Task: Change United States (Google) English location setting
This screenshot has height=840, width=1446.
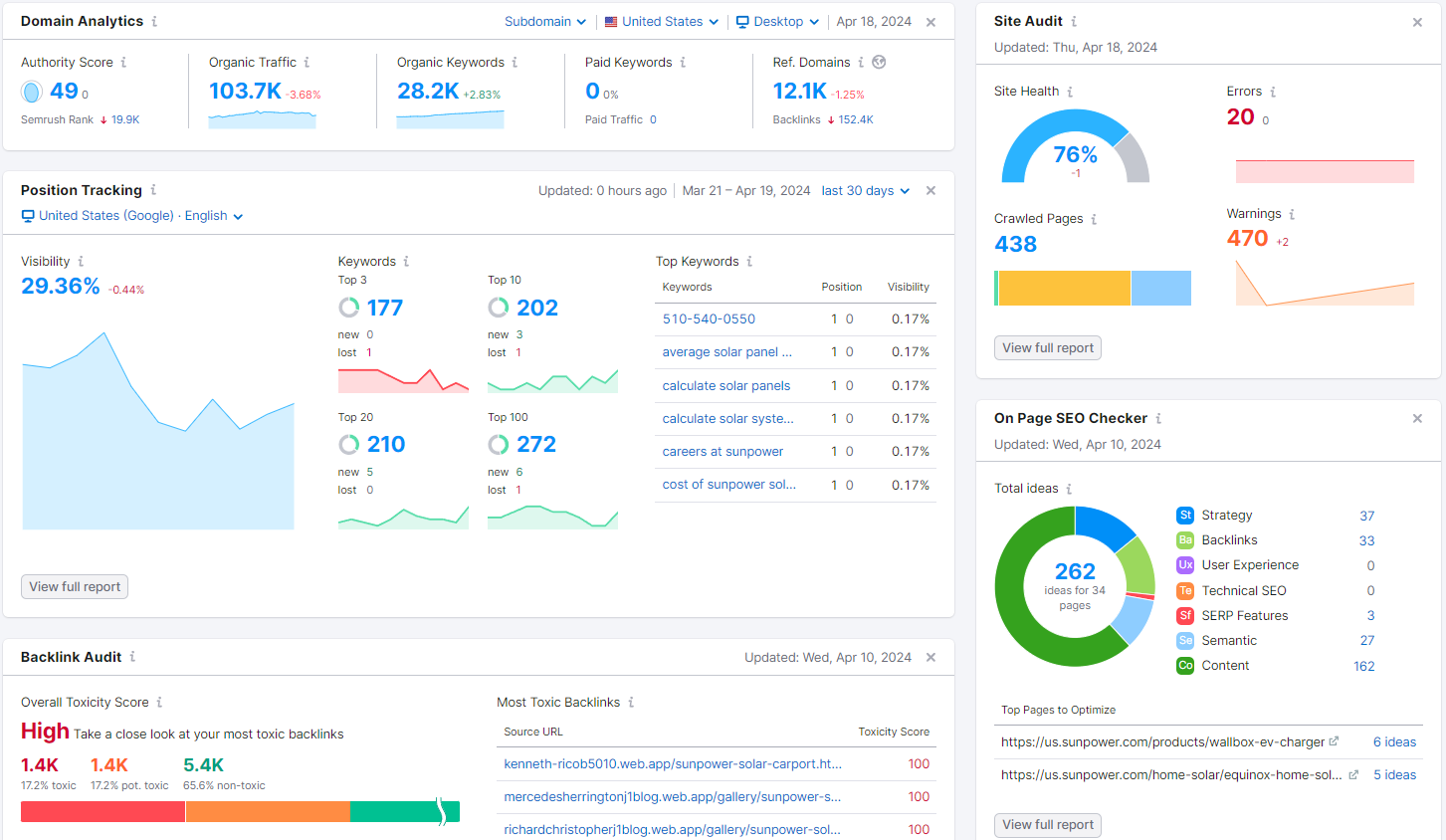Action: [x=132, y=216]
